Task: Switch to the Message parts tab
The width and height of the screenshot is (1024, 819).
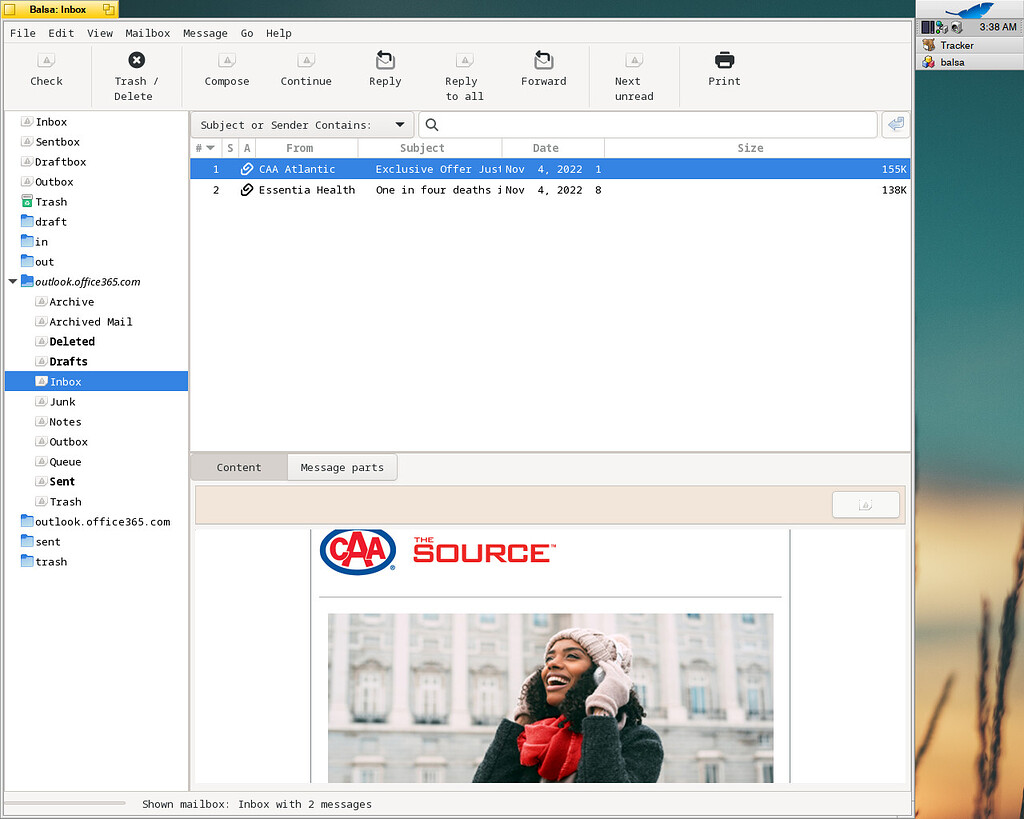Action: [x=342, y=466]
